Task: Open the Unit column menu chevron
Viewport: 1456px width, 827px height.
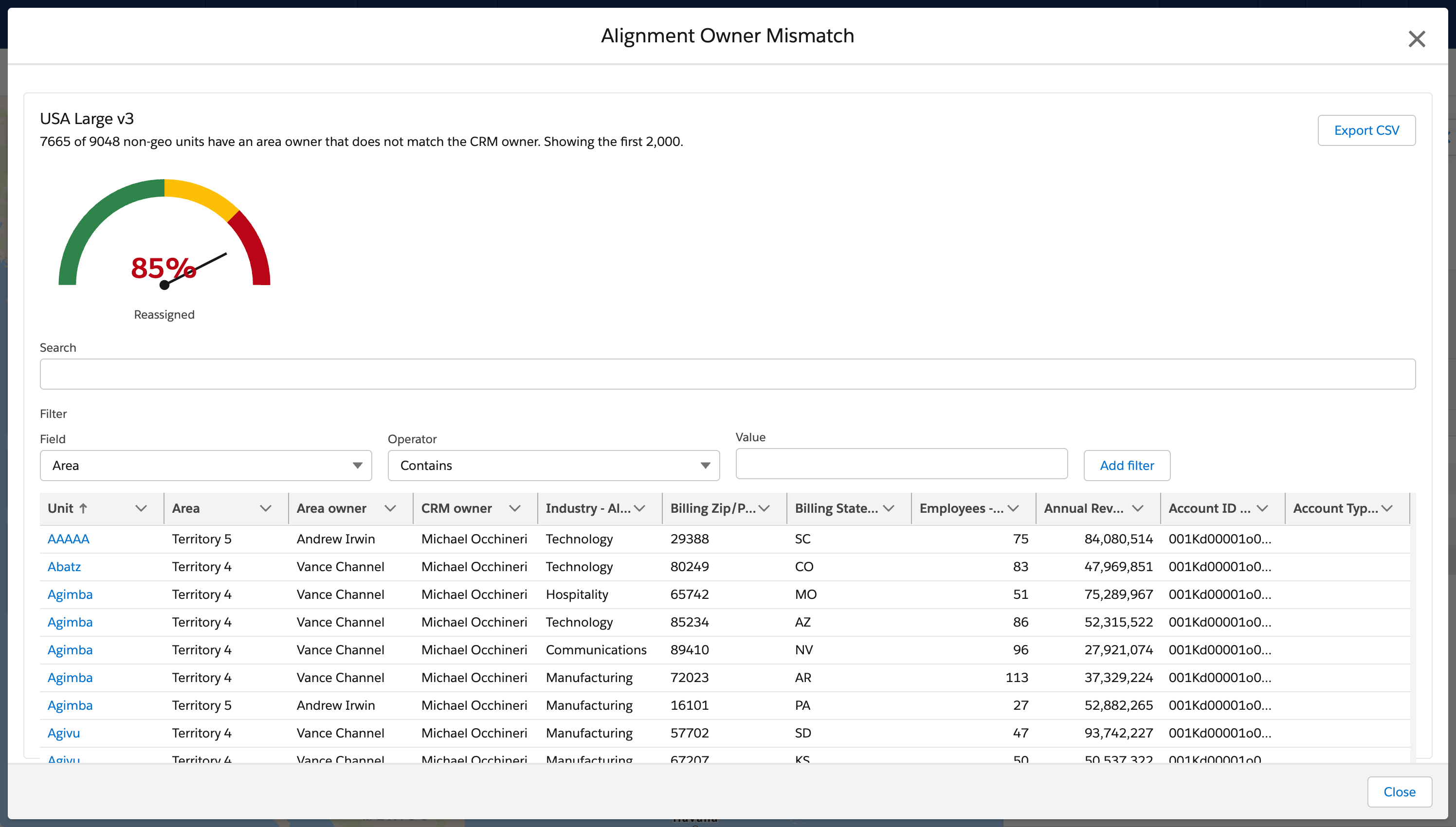Action: [x=141, y=508]
